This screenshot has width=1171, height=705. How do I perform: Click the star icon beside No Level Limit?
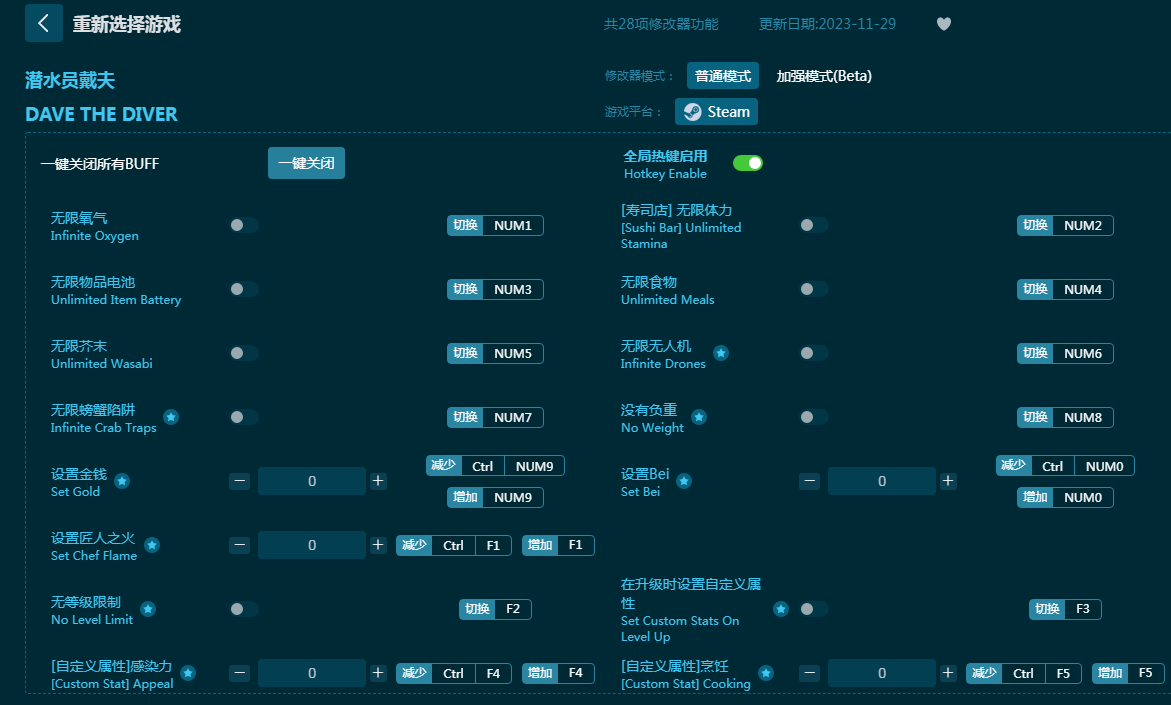pos(149,609)
